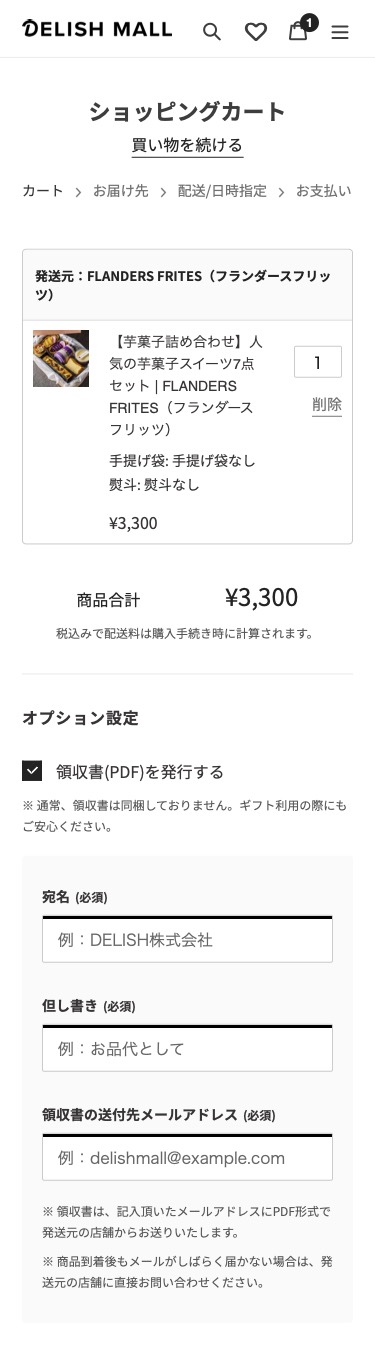
Task: Open the search magnifier icon
Action: [x=211, y=31]
